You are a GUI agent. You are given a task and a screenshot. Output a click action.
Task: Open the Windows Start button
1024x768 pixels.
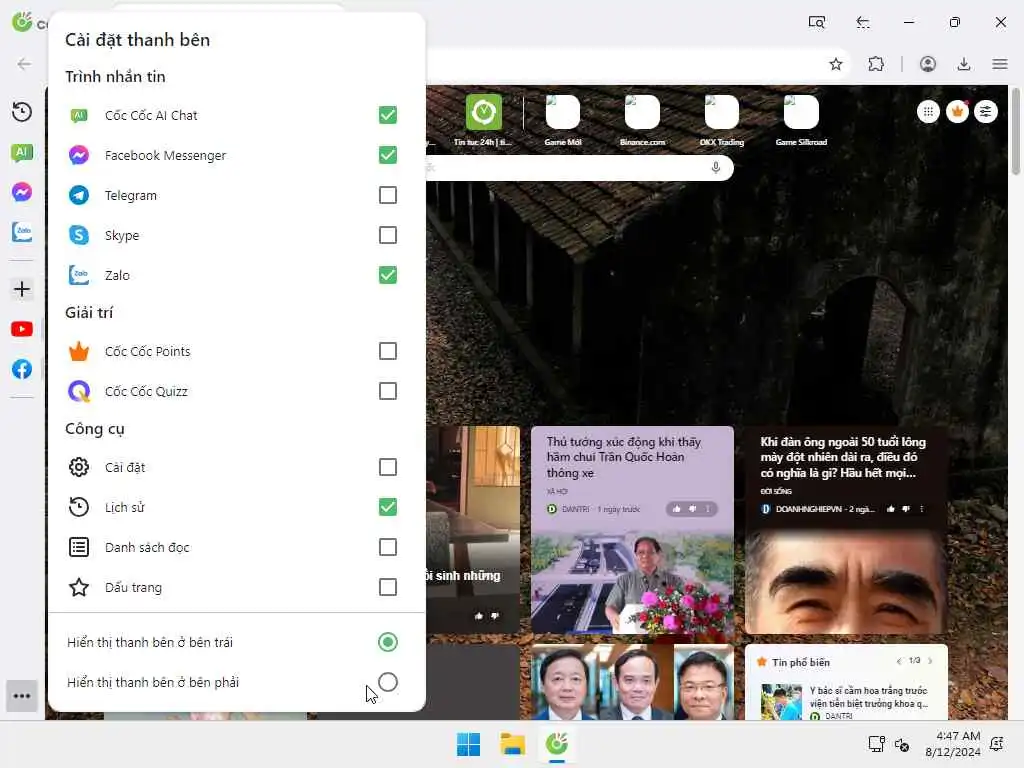point(468,744)
